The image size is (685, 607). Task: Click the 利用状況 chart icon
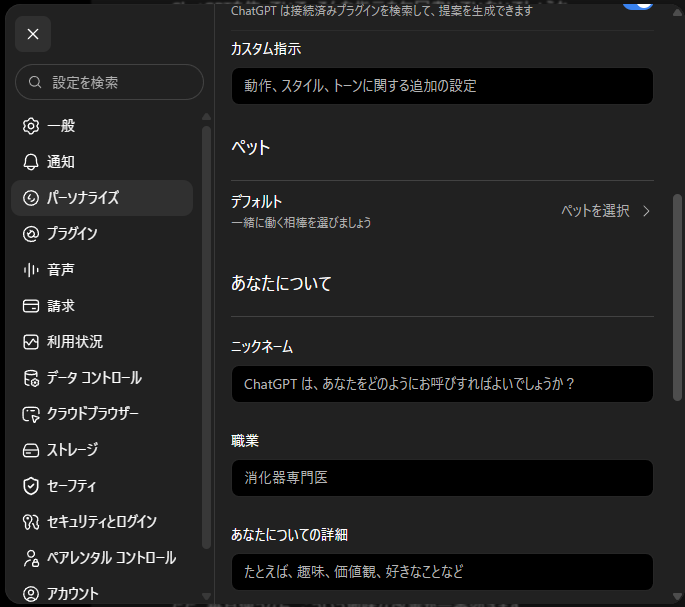pyautogui.click(x=31, y=342)
